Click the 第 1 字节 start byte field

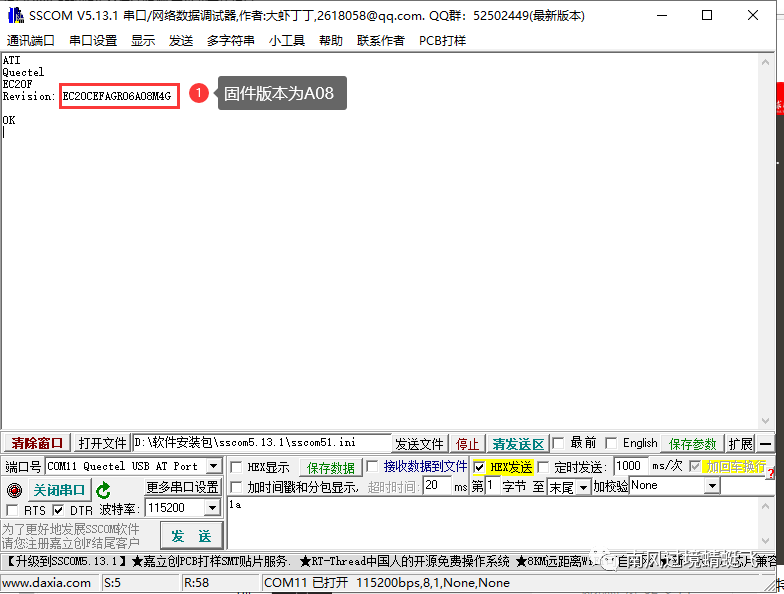492,486
